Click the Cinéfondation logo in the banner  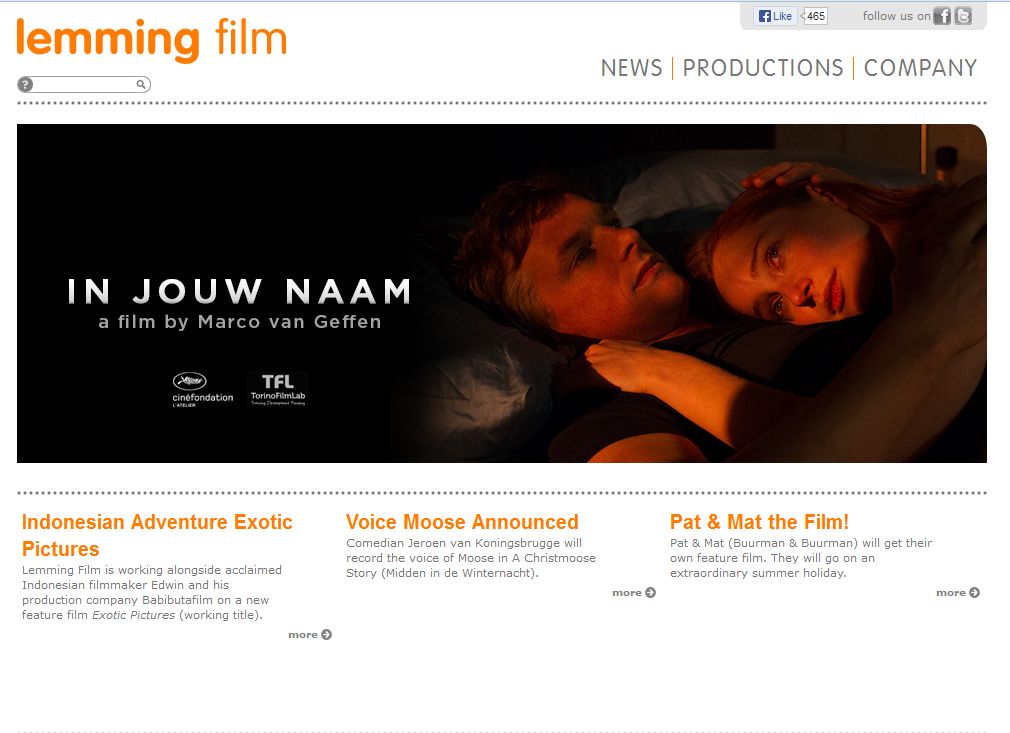202,390
